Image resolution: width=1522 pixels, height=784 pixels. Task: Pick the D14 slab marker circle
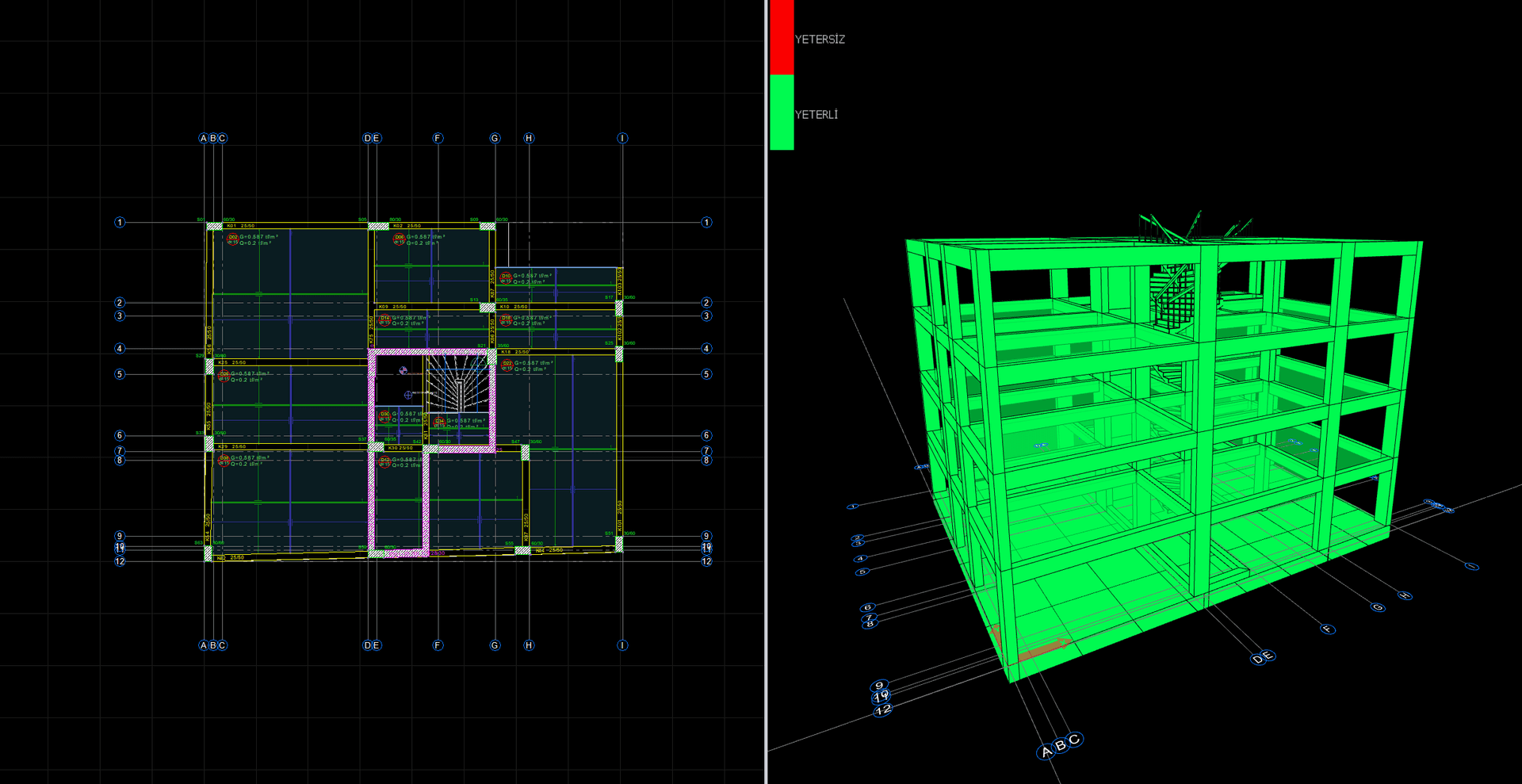[x=384, y=319]
